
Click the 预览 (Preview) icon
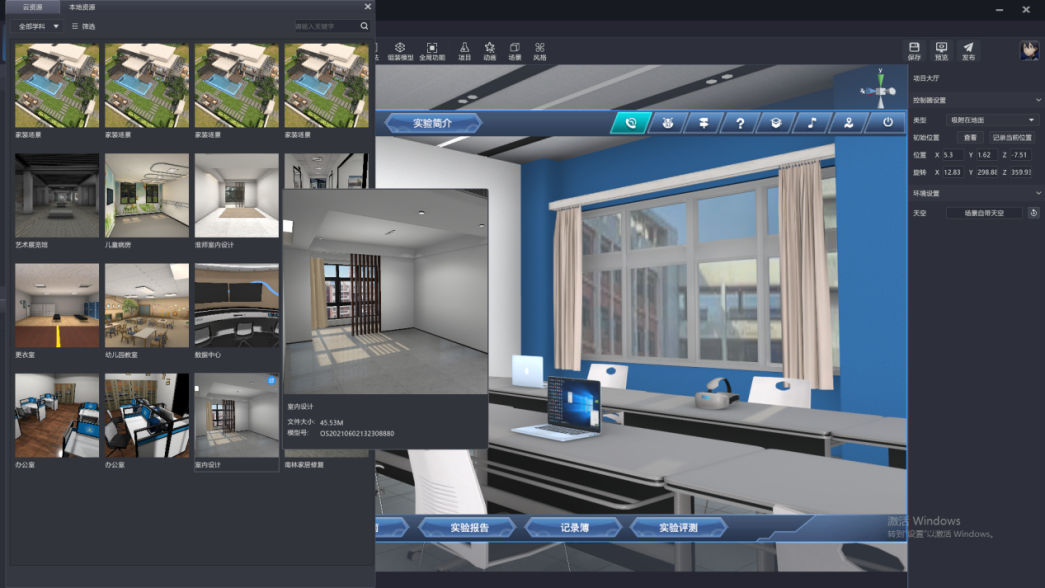pyautogui.click(x=941, y=50)
